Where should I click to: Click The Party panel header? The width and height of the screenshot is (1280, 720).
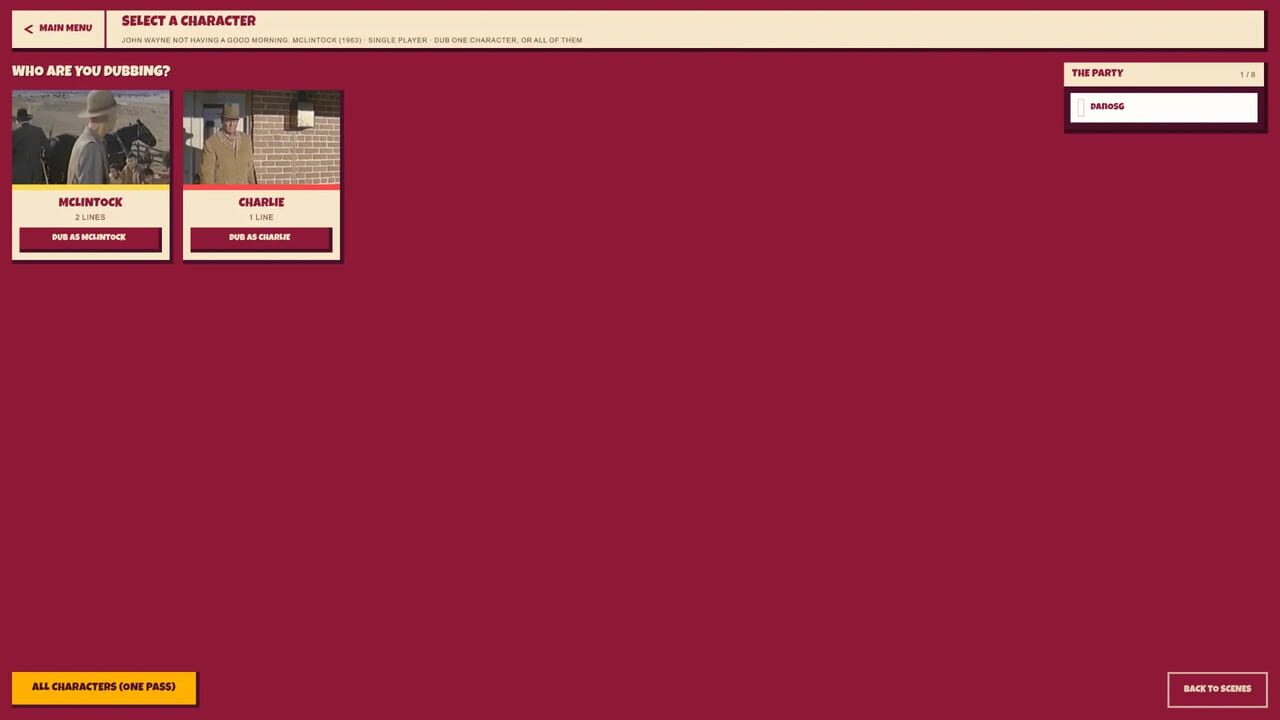click(1164, 74)
